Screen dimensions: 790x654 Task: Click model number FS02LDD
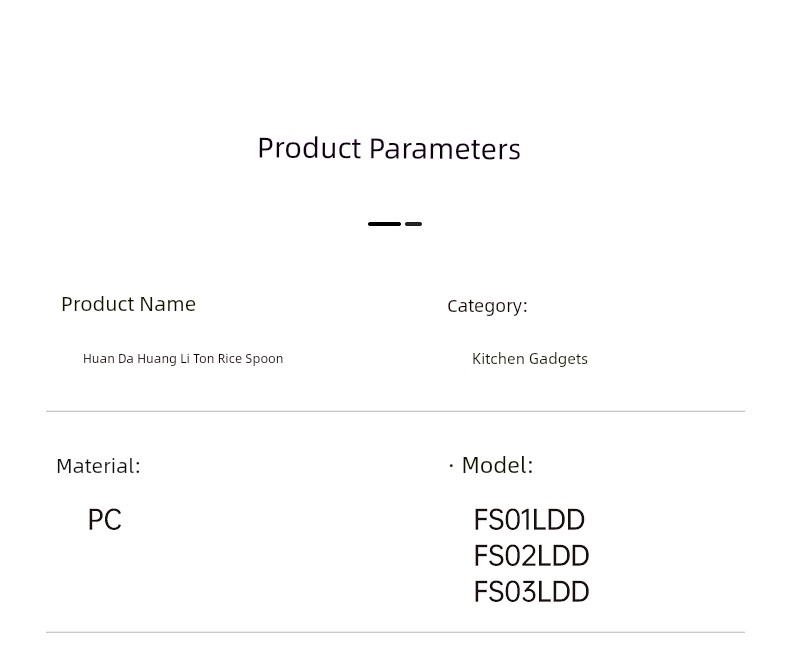point(532,556)
